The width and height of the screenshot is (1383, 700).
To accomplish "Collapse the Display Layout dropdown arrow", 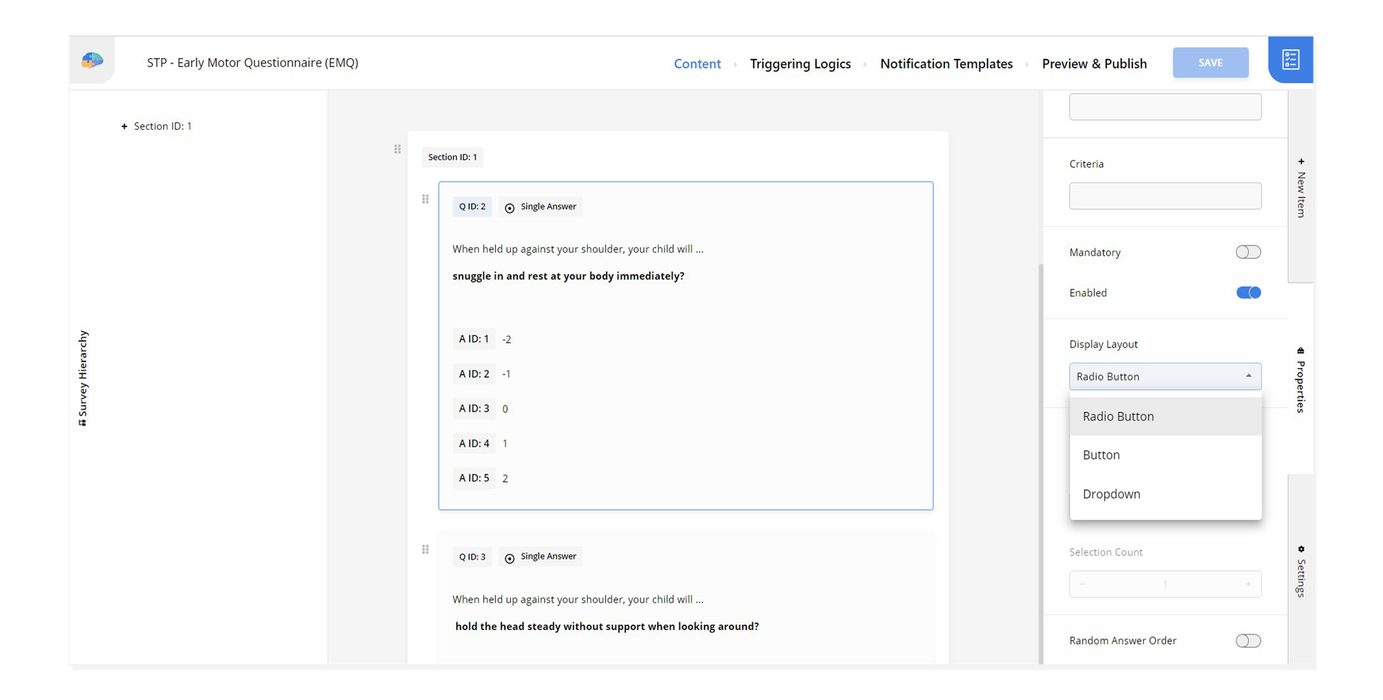I will click(x=1248, y=376).
